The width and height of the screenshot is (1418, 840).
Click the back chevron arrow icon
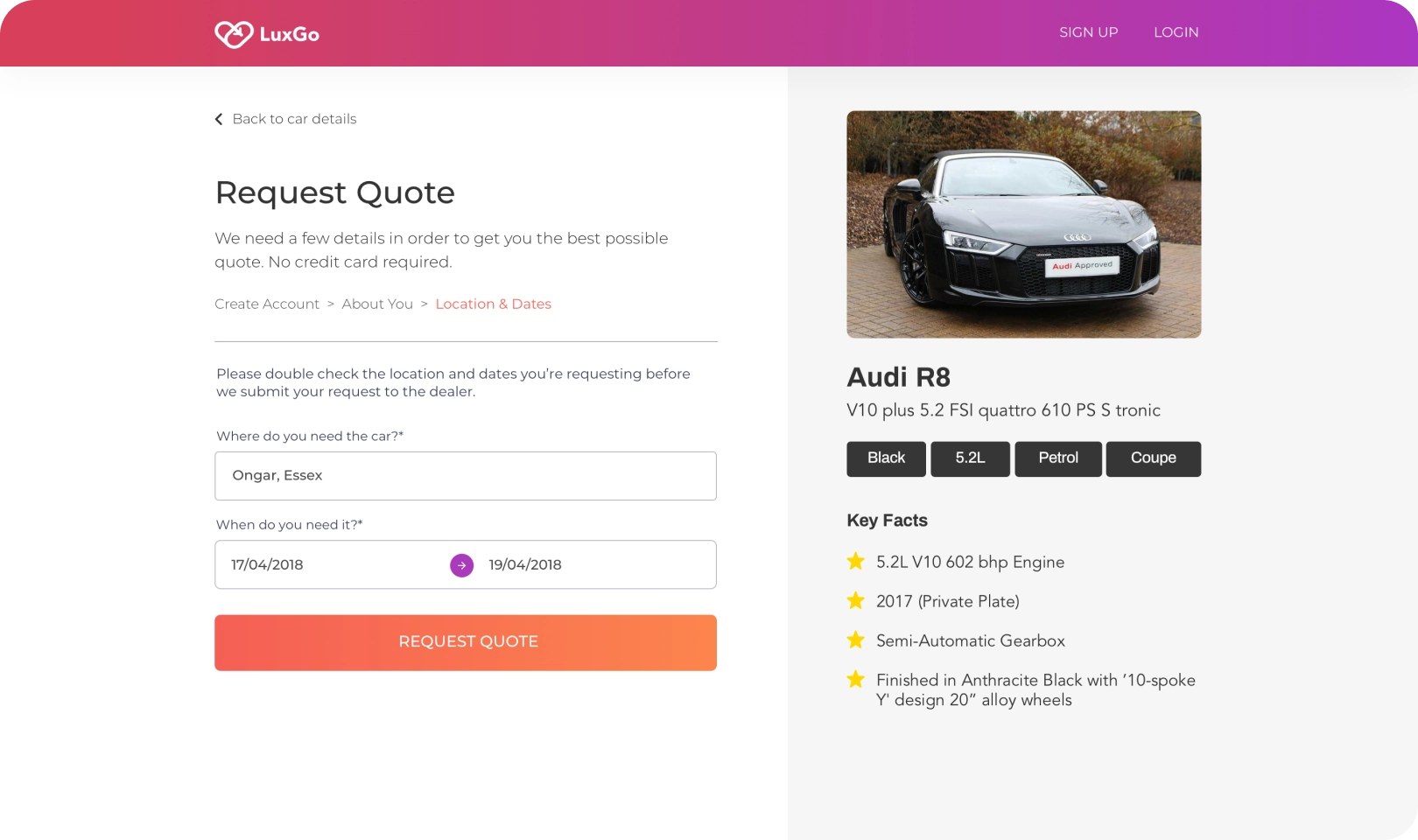point(219,119)
